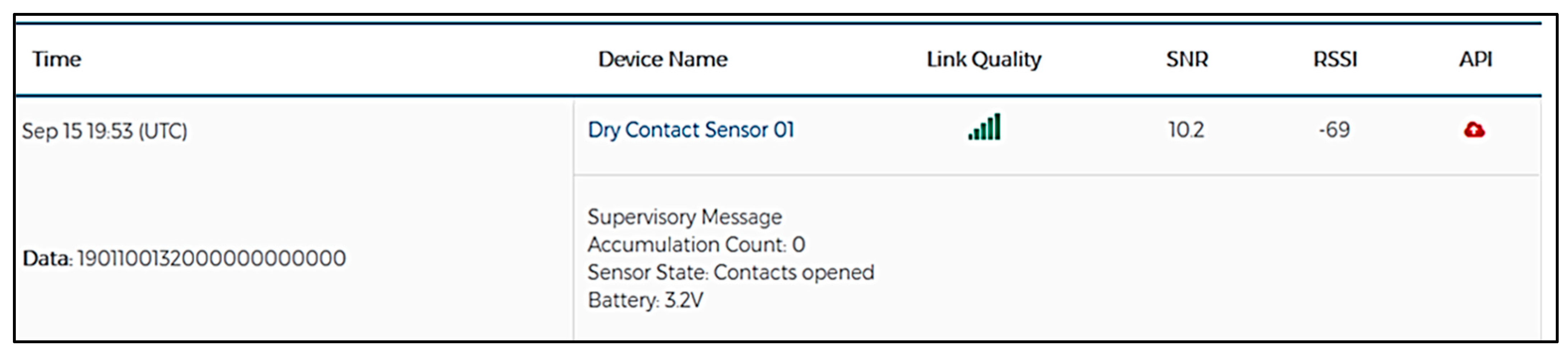Click the Accumulation Count line

(x=696, y=244)
